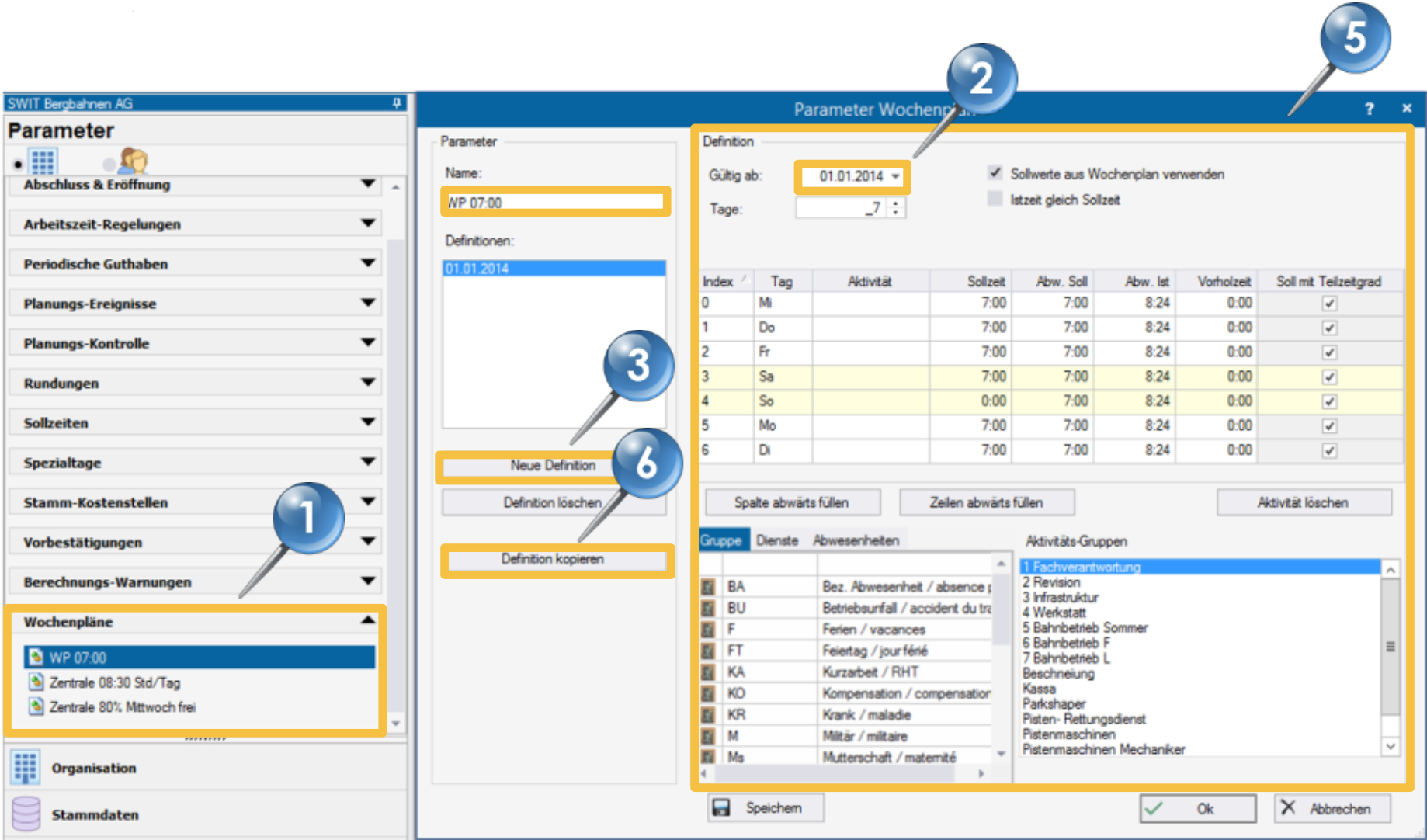Select the radio button beside the person icon
This screenshot has width=1427, height=840.
click(x=109, y=164)
